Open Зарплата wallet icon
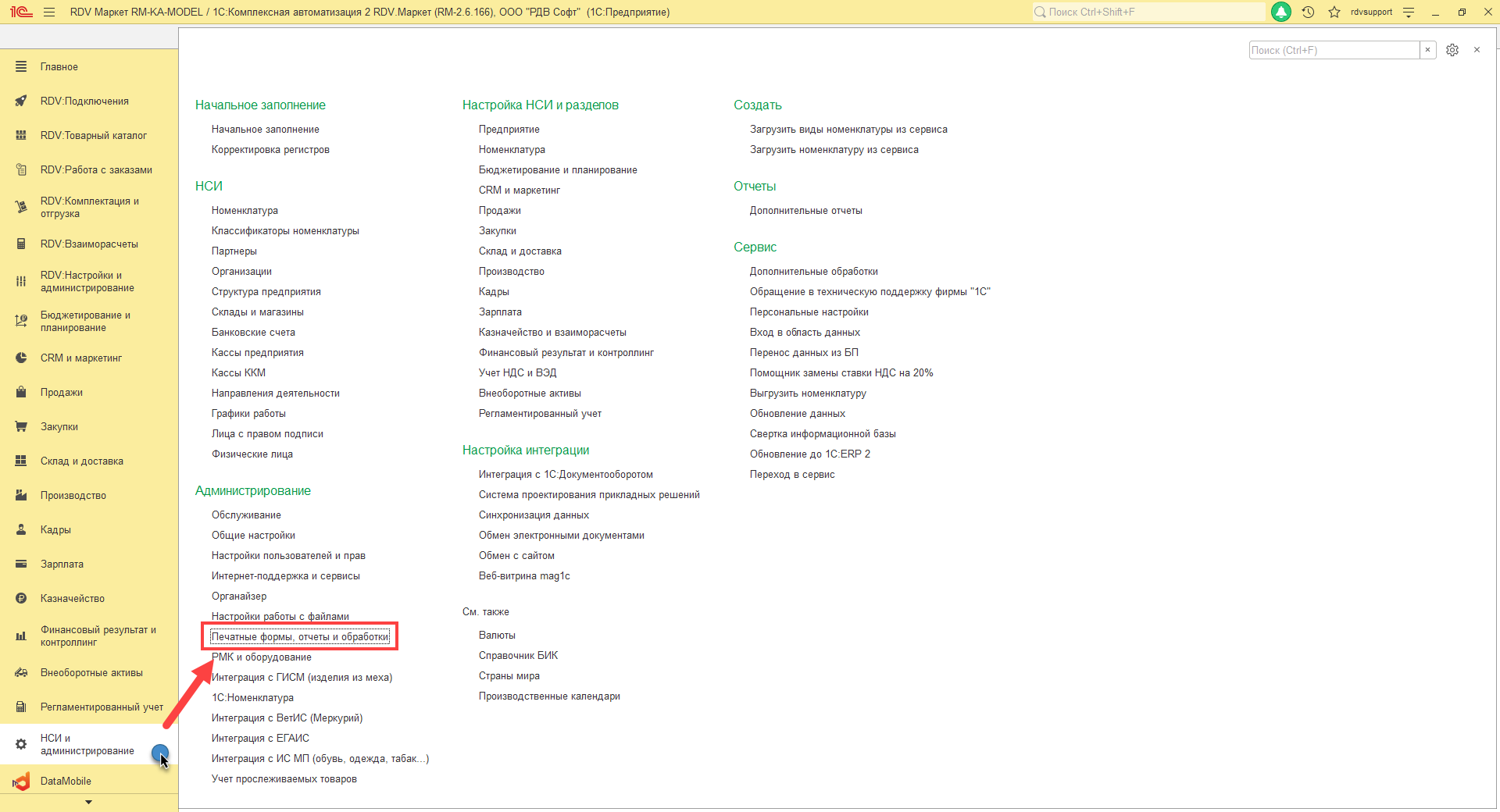The width and height of the screenshot is (1500, 812). (x=21, y=564)
